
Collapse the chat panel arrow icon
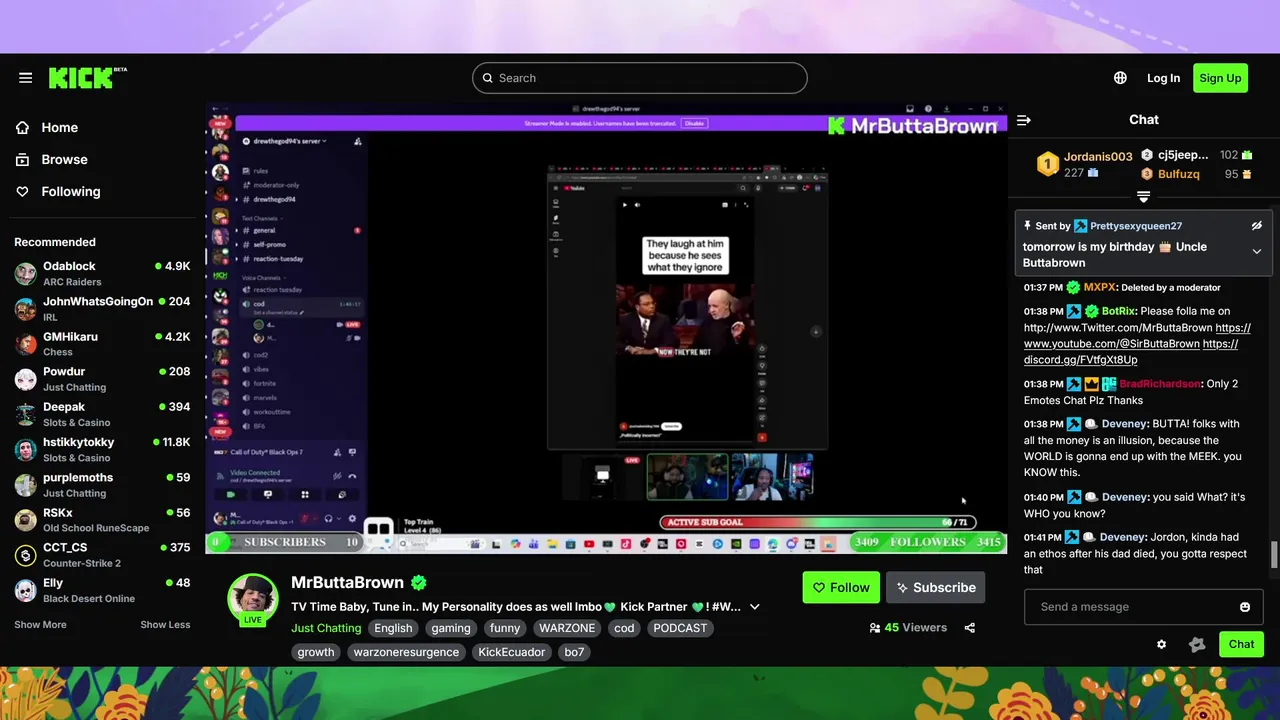1024,120
